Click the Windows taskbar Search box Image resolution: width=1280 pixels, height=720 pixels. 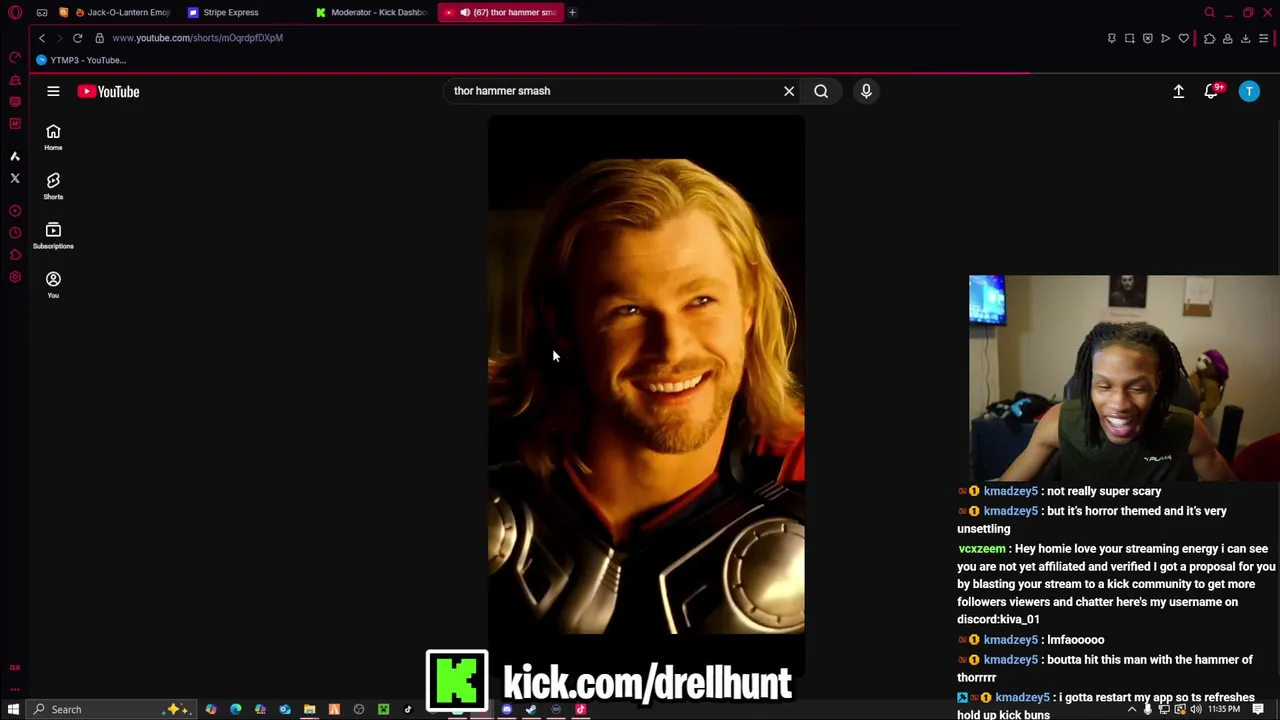click(112, 709)
